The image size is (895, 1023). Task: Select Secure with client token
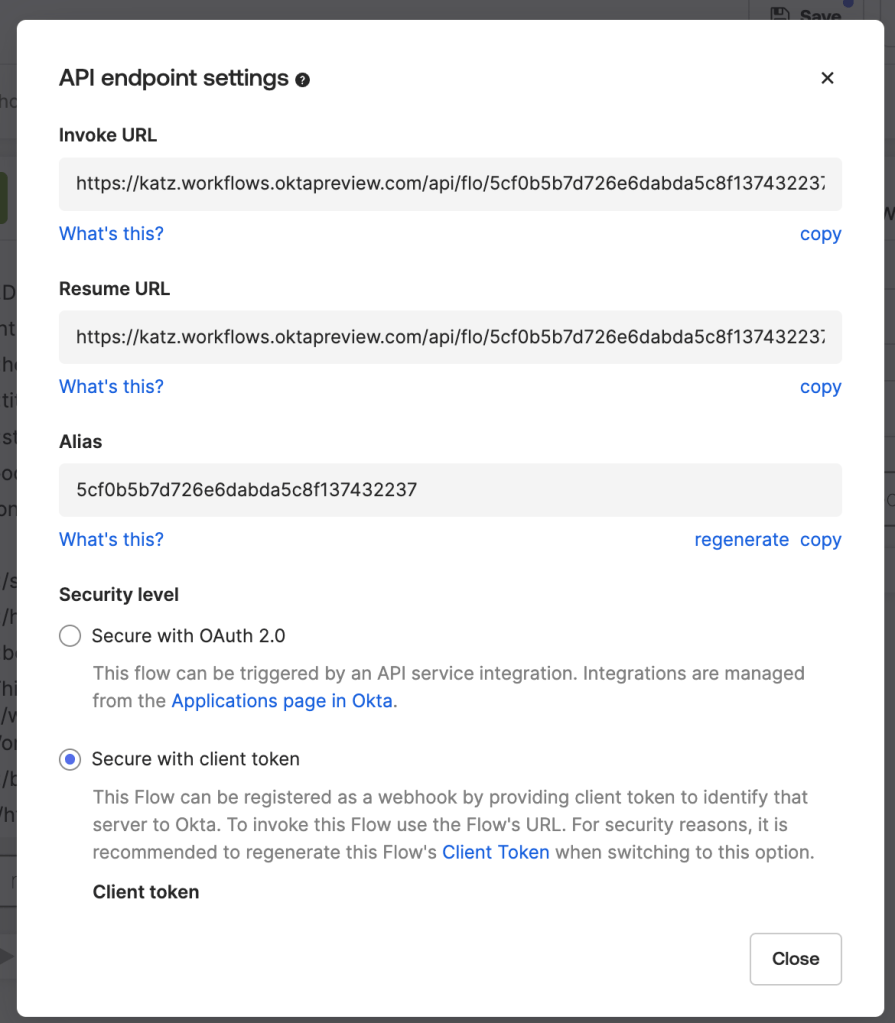click(69, 759)
